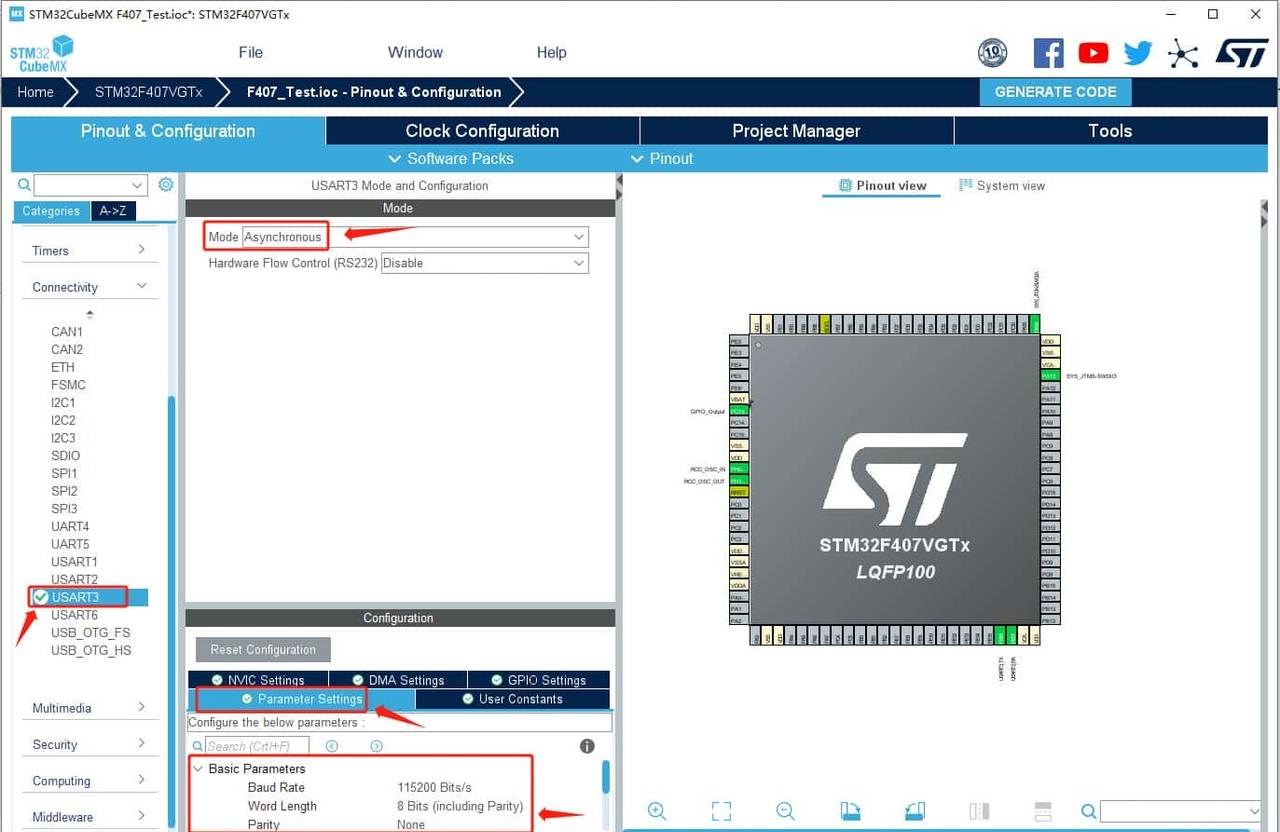Image resolution: width=1280 pixels, height=832 pixels.
Task: Click the Facebook icon in the header
Action: point(1048,52)
